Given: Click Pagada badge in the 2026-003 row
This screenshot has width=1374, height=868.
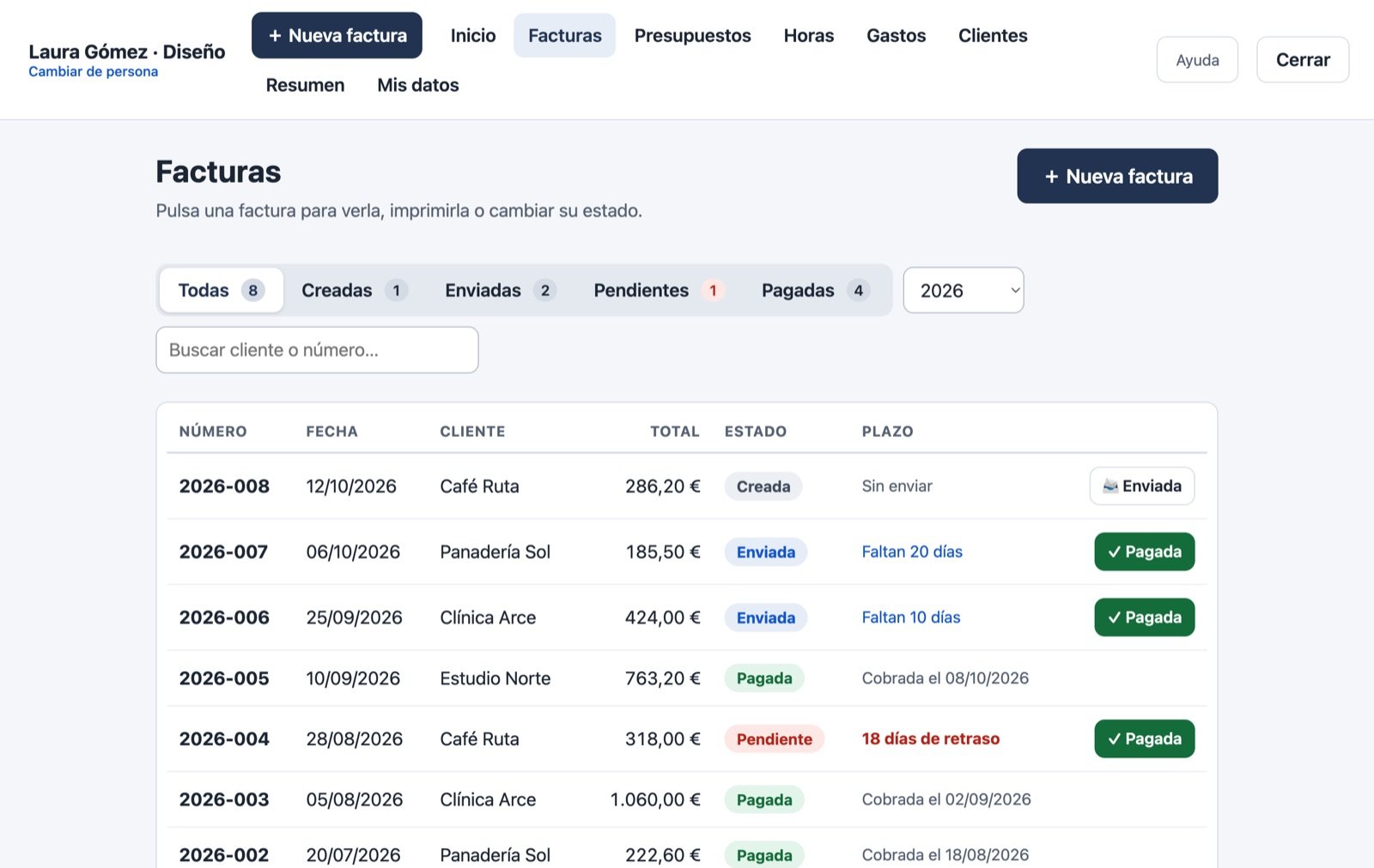Looking at the screenshot, I should click(x=764, y=799).
